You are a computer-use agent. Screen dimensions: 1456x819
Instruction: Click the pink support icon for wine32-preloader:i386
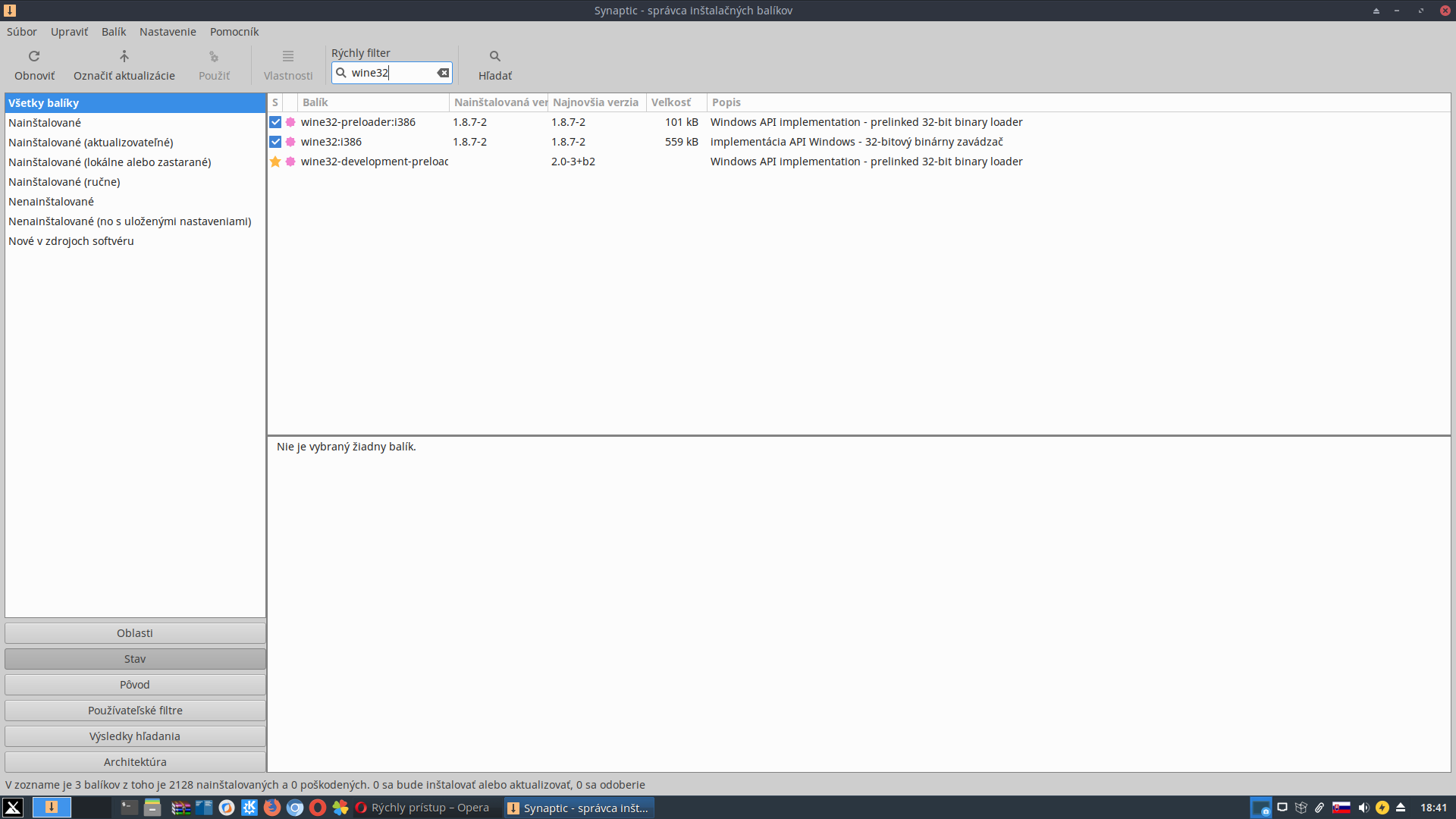[x=290, y=122]
